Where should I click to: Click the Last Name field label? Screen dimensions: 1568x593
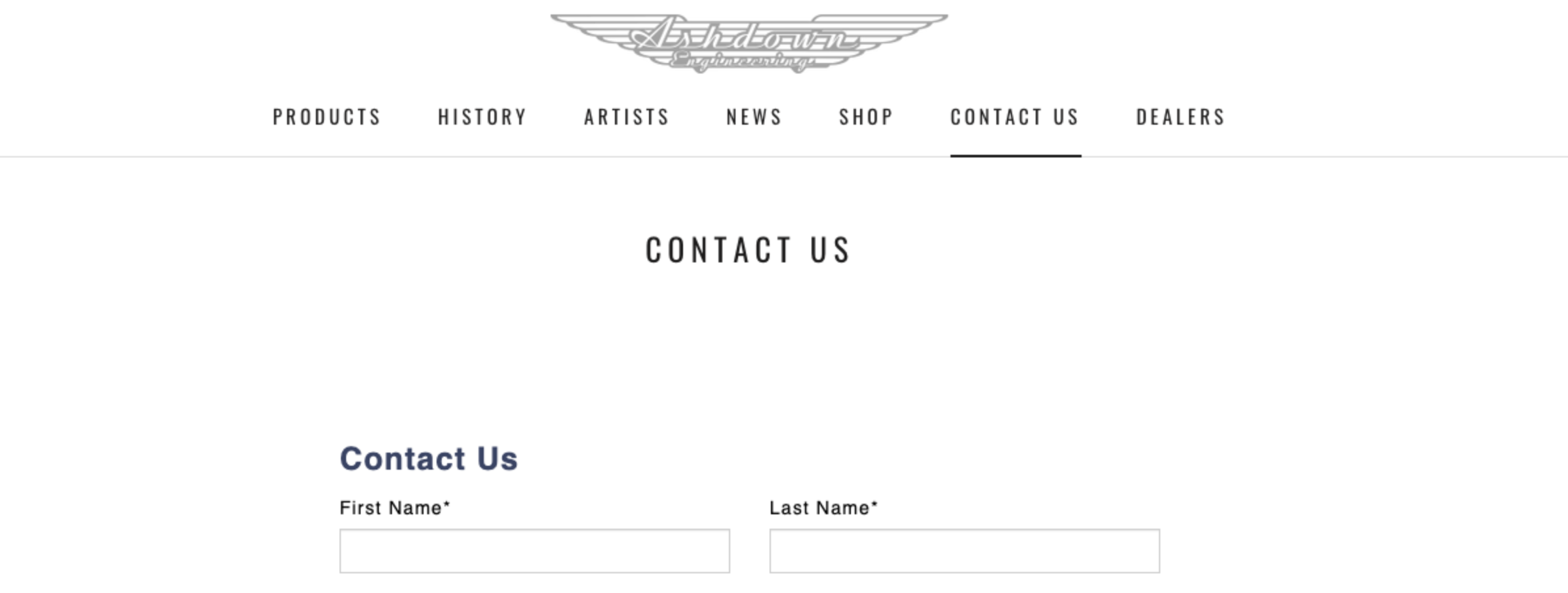pyautogui.click(x=819, y=508)
